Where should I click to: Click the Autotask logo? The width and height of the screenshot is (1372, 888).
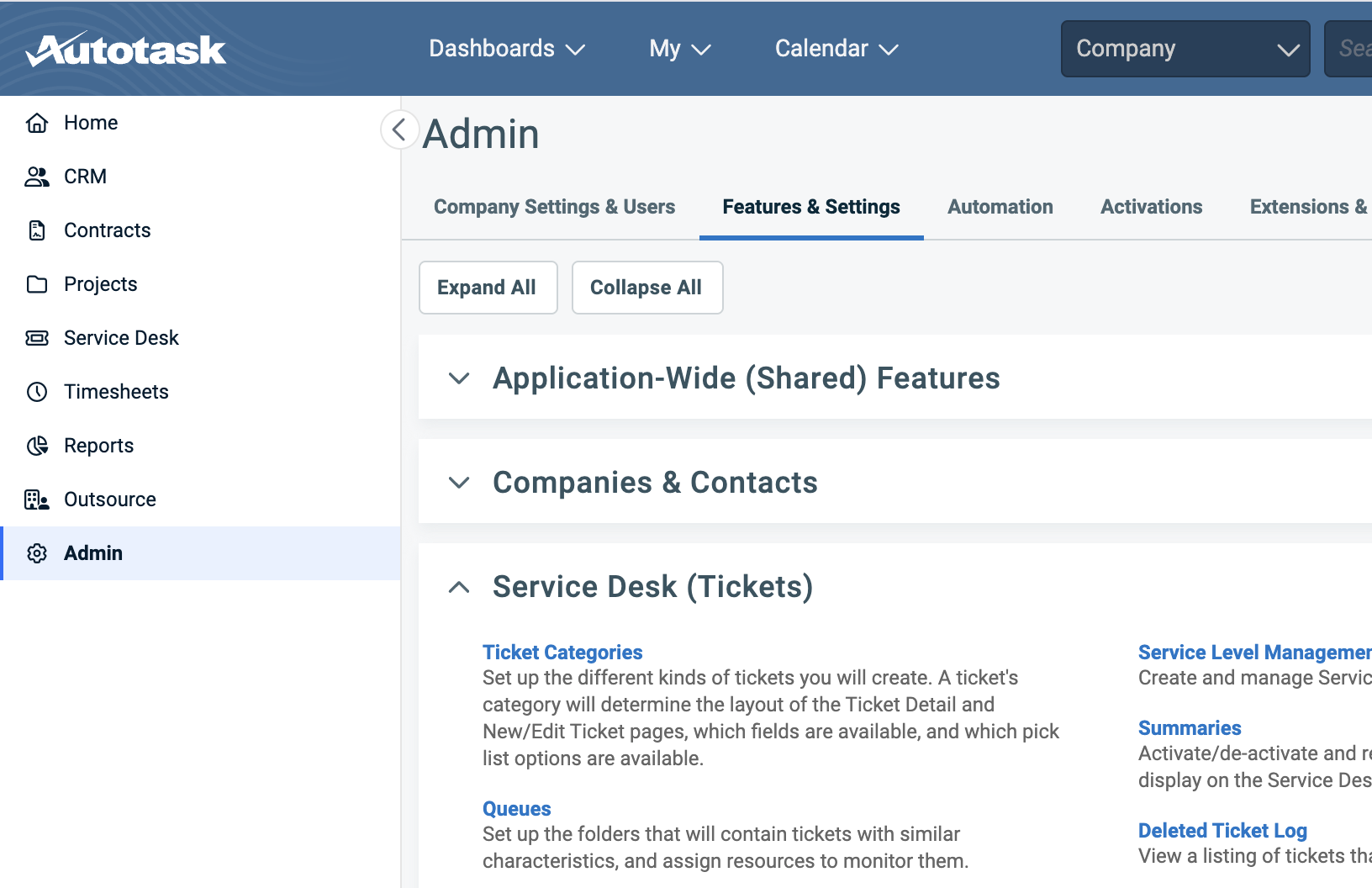[x=126, y=50]
